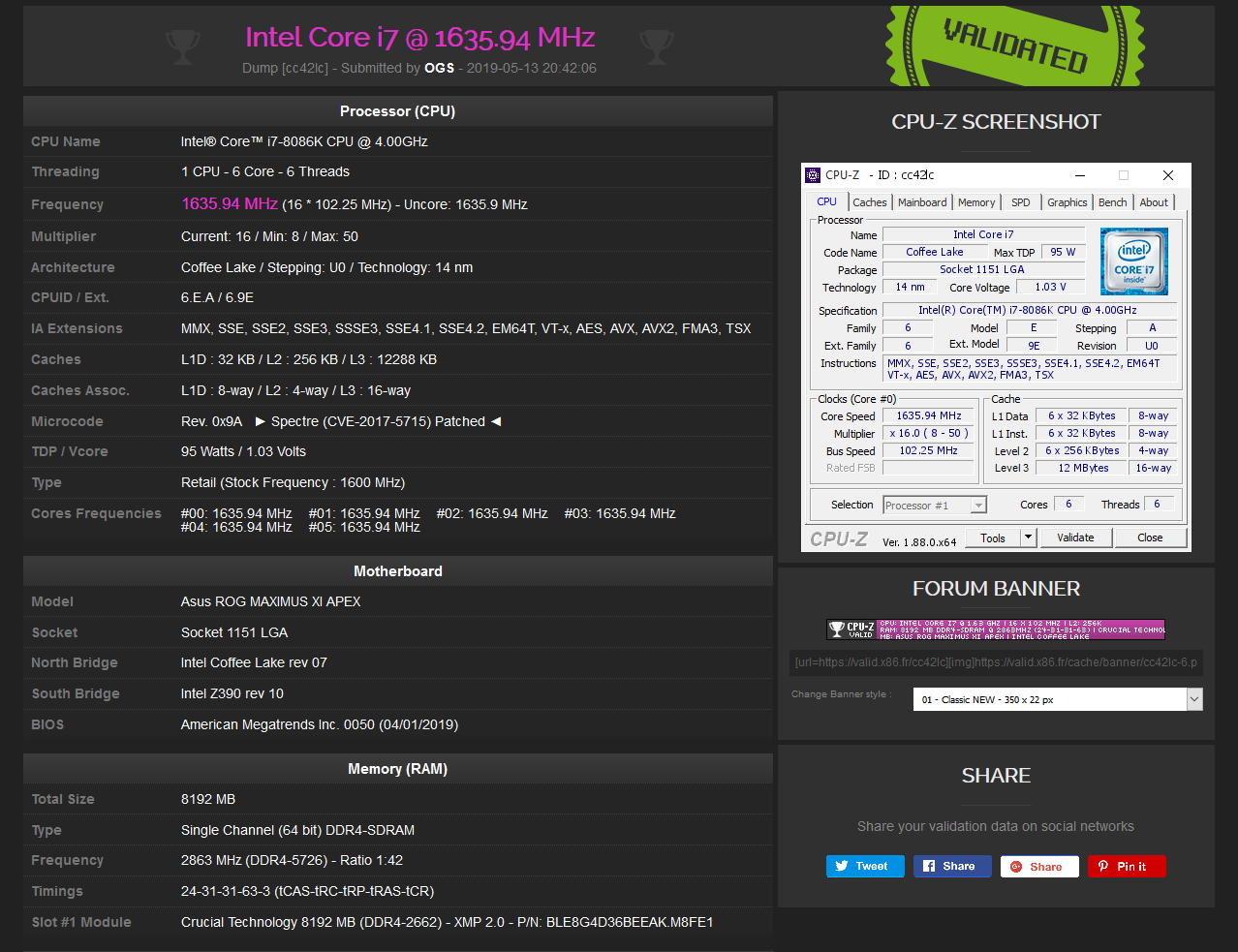Share on Twitter with Tweet button
The image size is (1238, 952).
[x=865, y=866]
